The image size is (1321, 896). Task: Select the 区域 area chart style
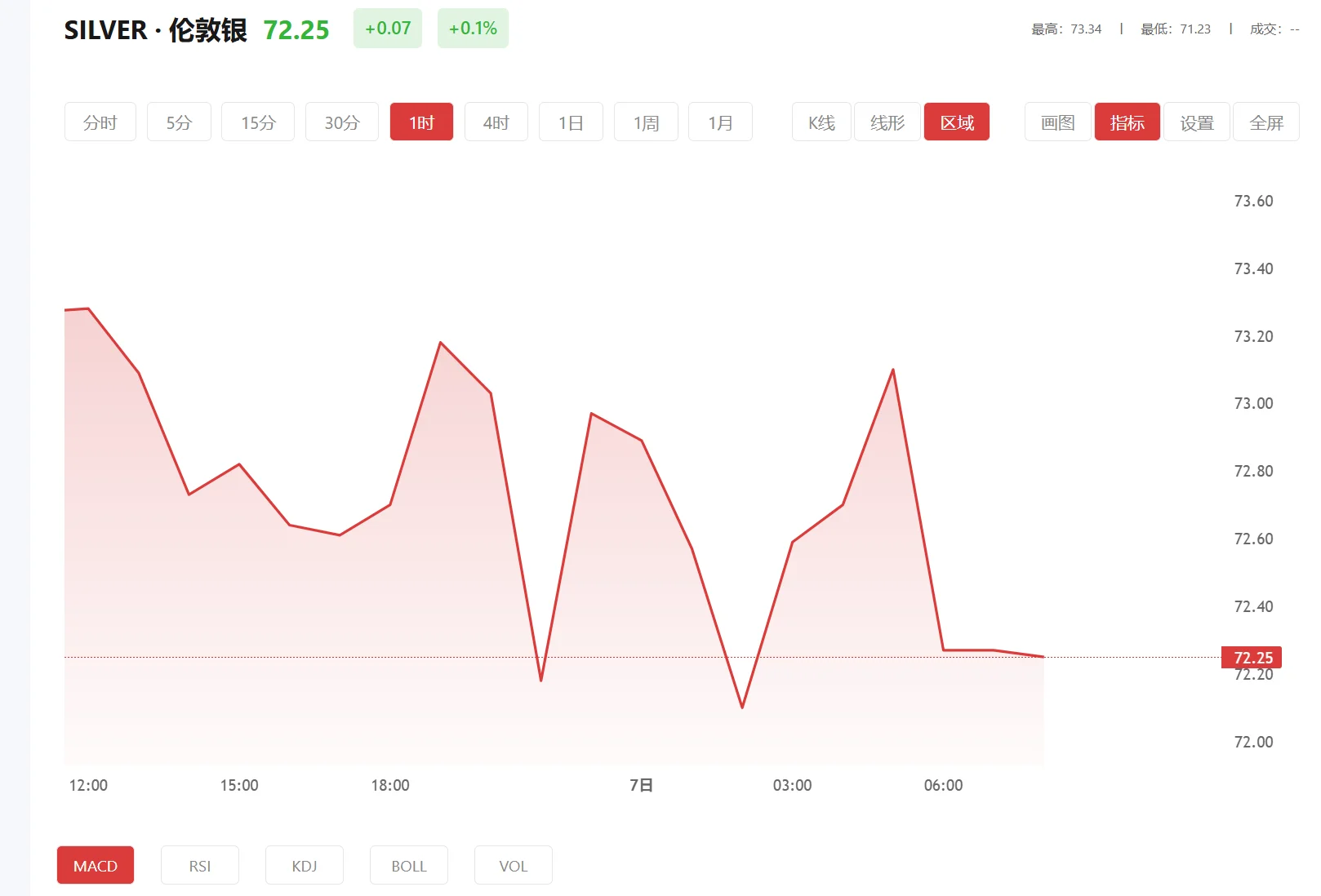[956, 122]
